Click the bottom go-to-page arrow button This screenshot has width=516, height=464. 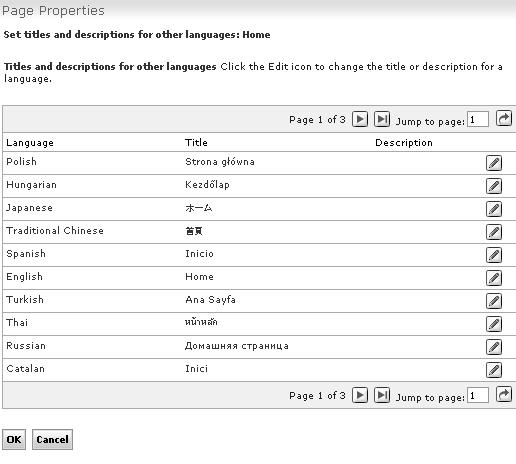point(504,395)
